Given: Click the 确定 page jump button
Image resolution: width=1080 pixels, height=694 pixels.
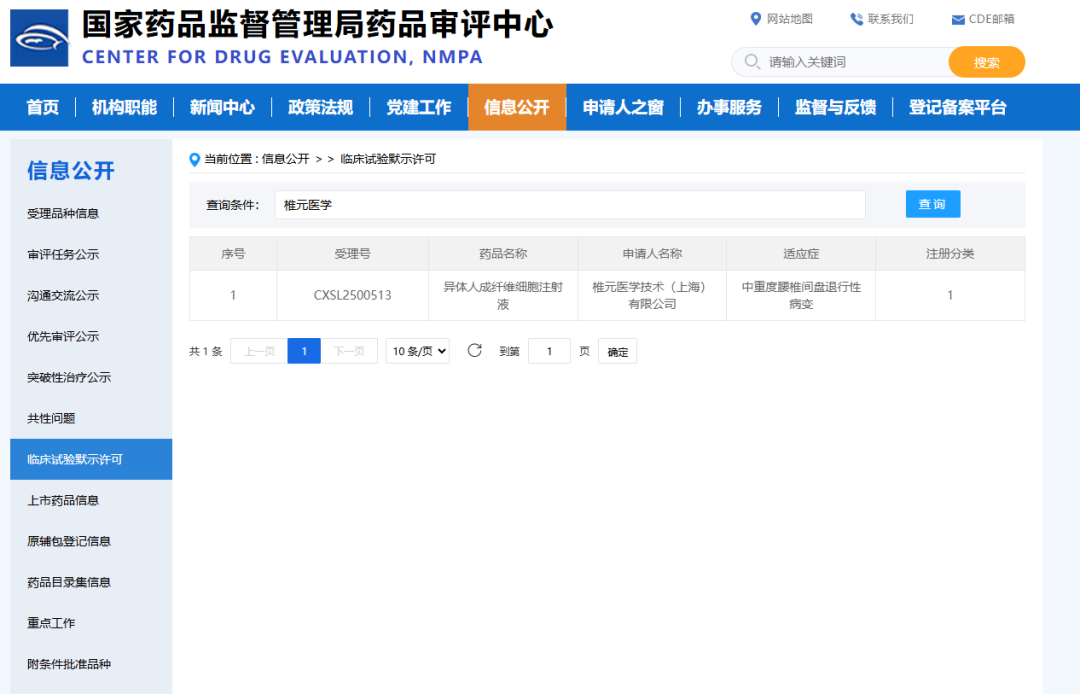Looking at the screenshot, I should pos(617,352).
